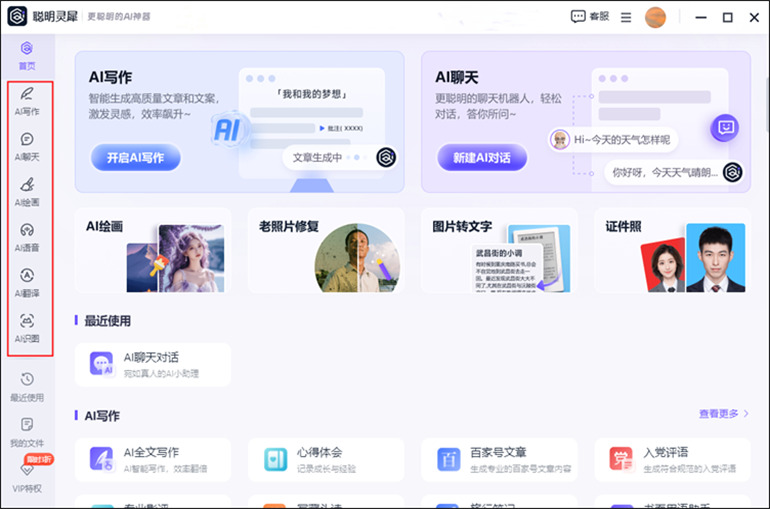770x509 pixels.
Task: Click the 更聪明的AI神器 slogan text
Action: (119, 17)
